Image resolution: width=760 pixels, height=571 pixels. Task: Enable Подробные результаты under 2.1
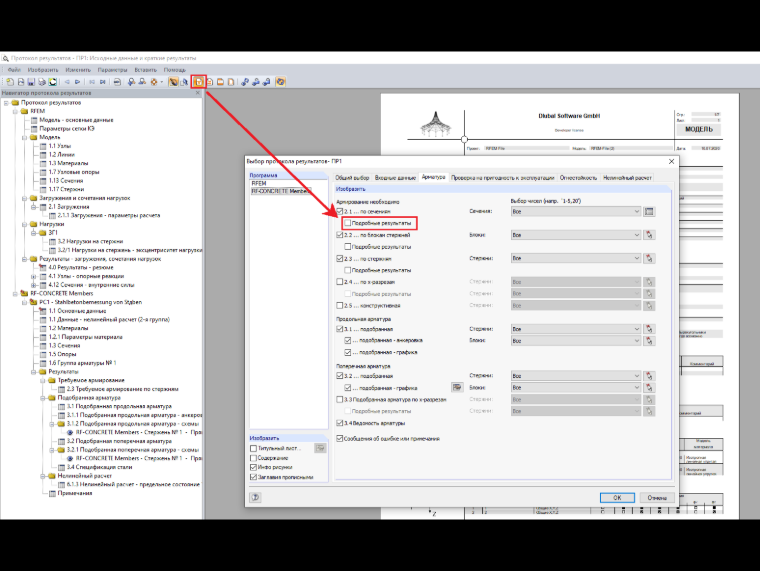(348, 223)
